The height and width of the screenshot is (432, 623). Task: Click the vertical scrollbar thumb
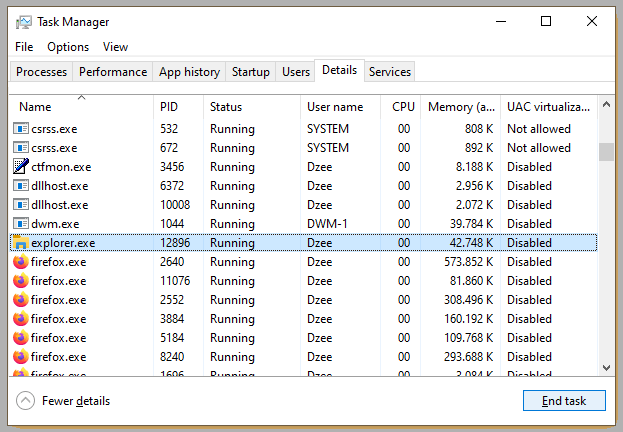(x=606, y=152)
